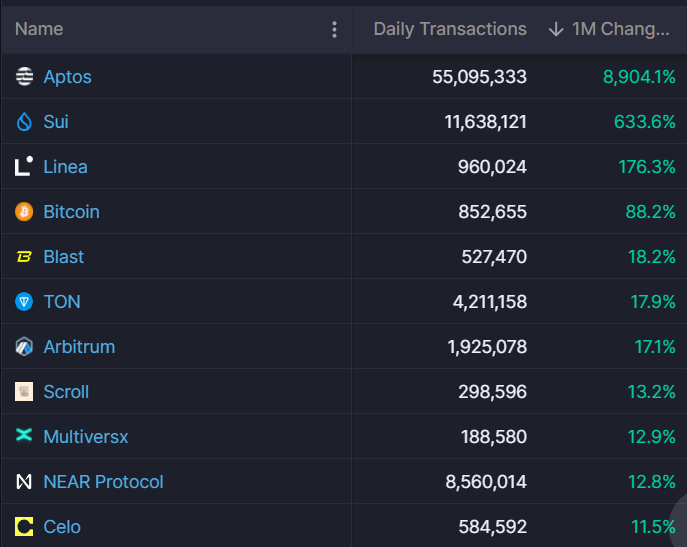Click the descending sort arrow icon

[x=556, y=29]
